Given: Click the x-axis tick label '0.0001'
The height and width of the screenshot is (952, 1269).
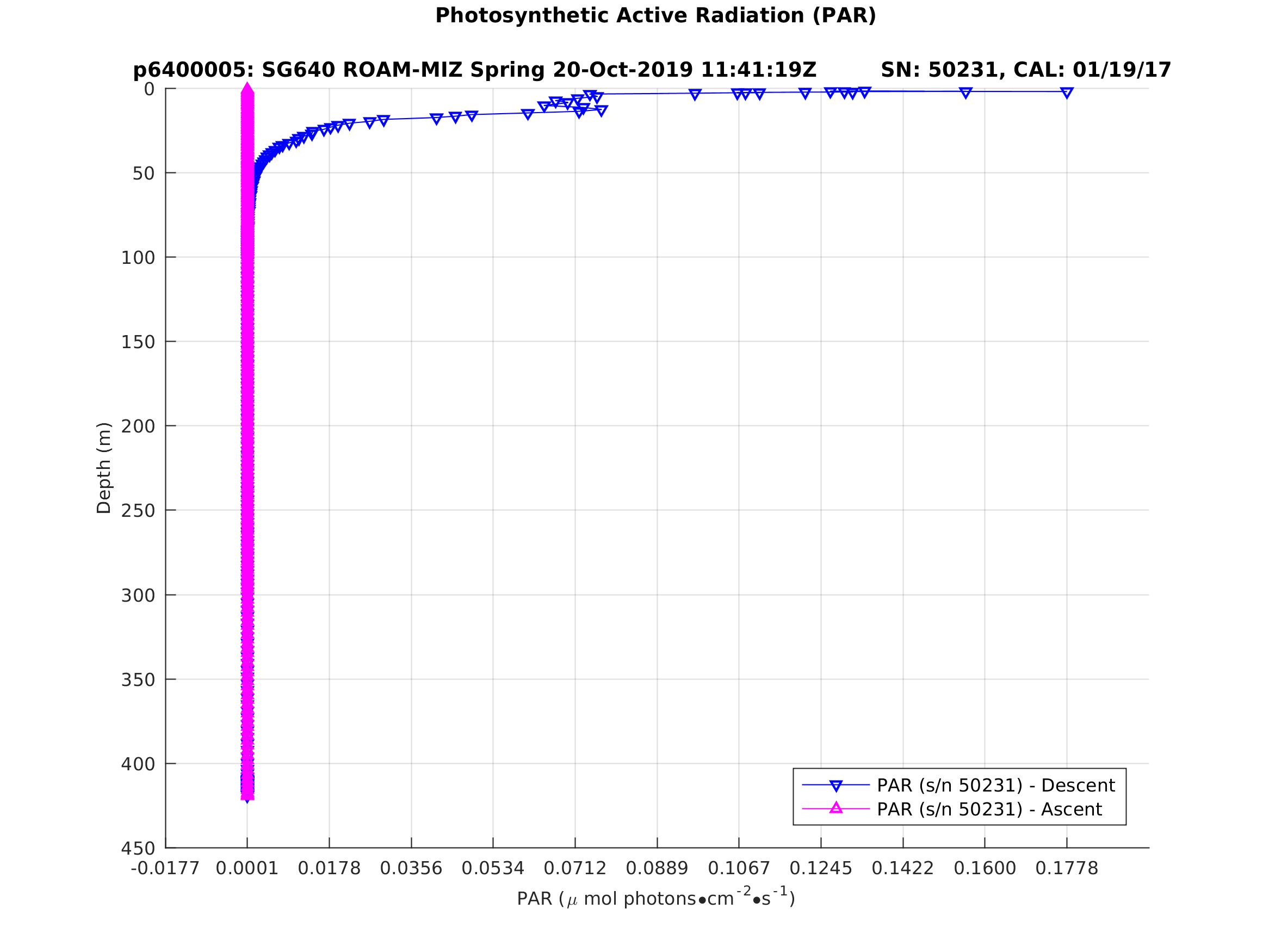Looking at the screenshot, I should tap(247, 869).
